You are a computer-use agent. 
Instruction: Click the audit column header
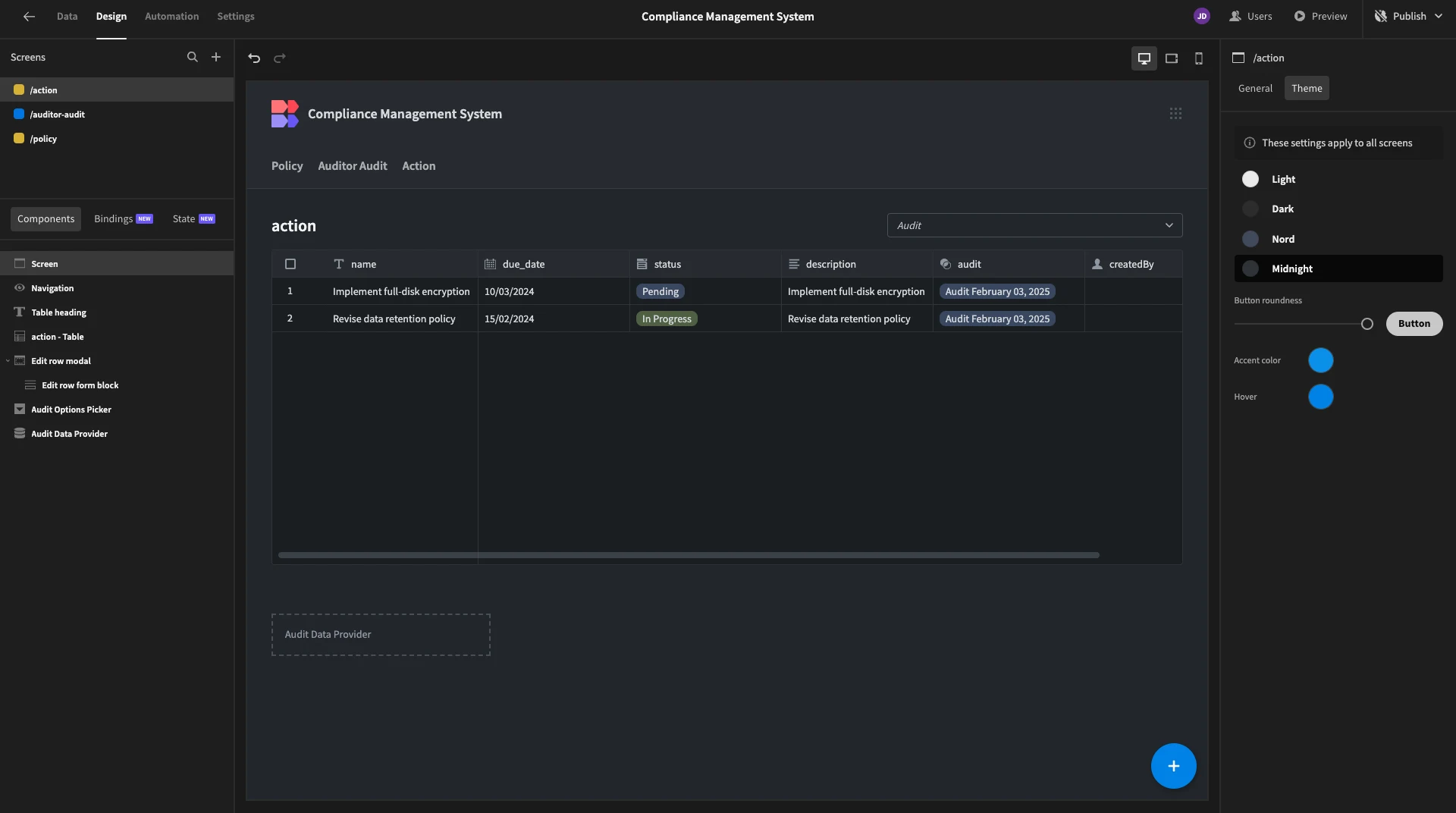point(1009,264)
